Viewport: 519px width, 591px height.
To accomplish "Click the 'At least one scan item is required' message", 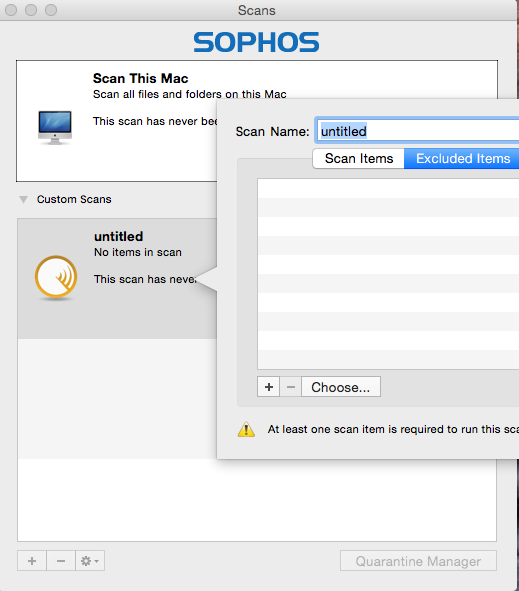I will (393, 429).
